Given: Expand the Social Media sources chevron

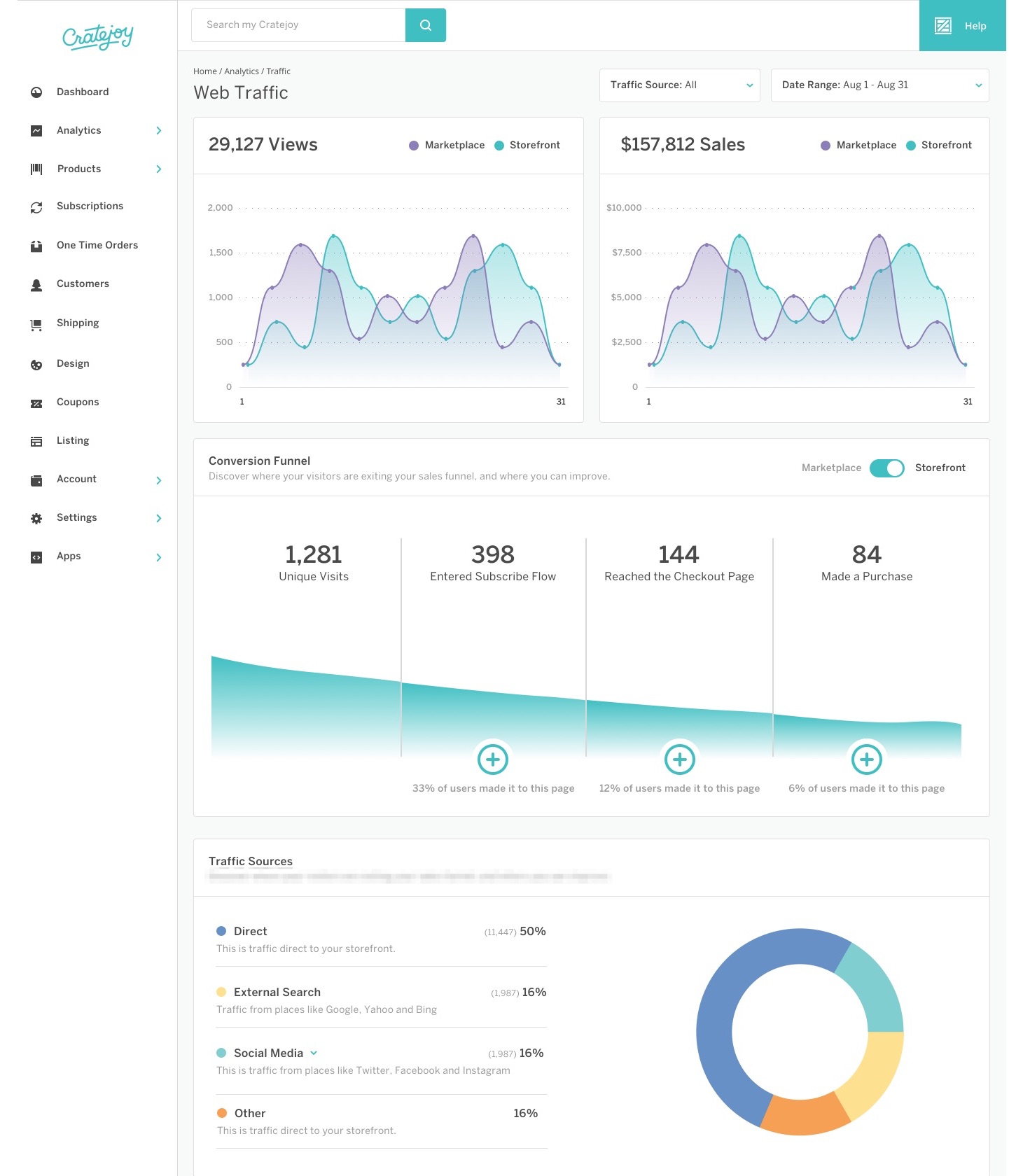Looking at the screenshot, I should click(x=314, y=1053).
